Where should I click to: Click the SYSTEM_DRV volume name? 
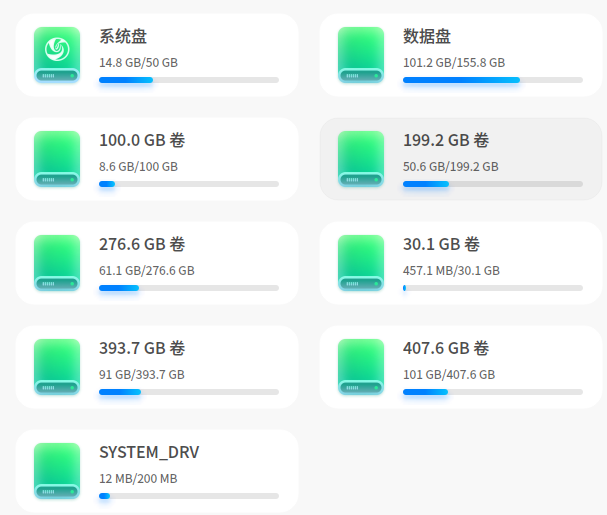149,453
